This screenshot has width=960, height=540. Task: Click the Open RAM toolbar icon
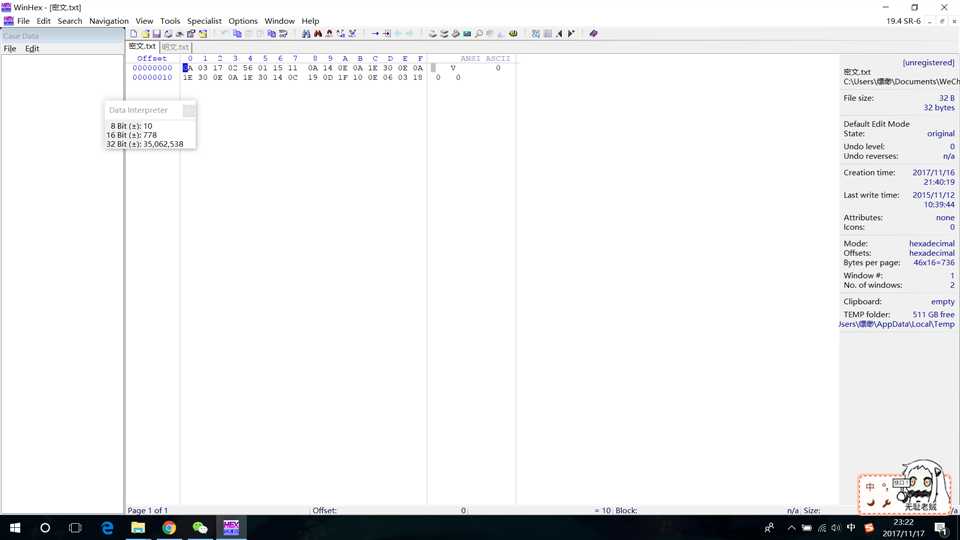click(x=467, y=34)
